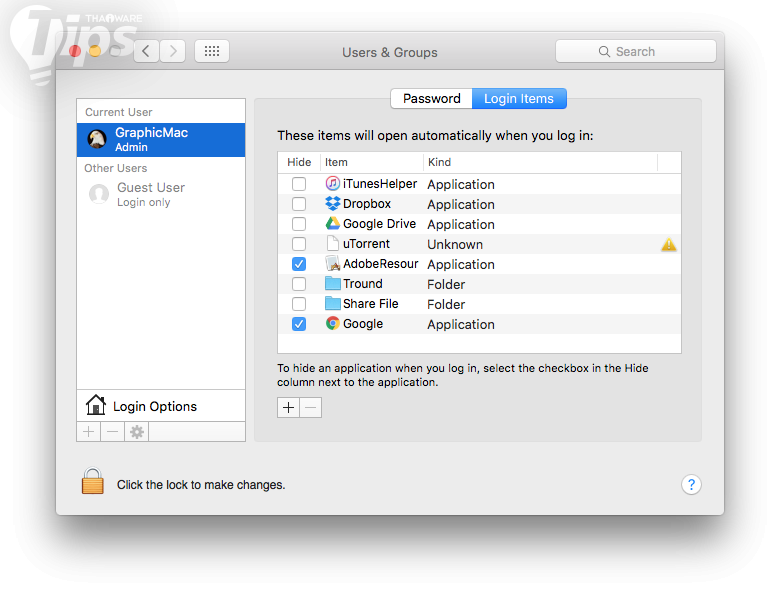Open help with the question mark button
Image resolution: width=780 pixels, height=595 pixels.
691,485
